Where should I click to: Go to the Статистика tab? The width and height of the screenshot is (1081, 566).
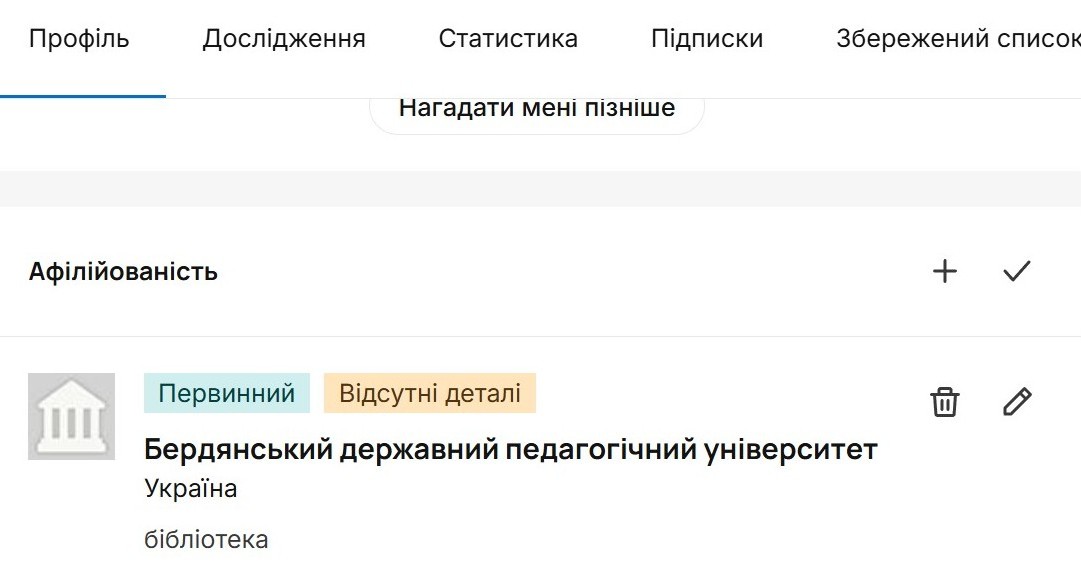pos(508,39)
